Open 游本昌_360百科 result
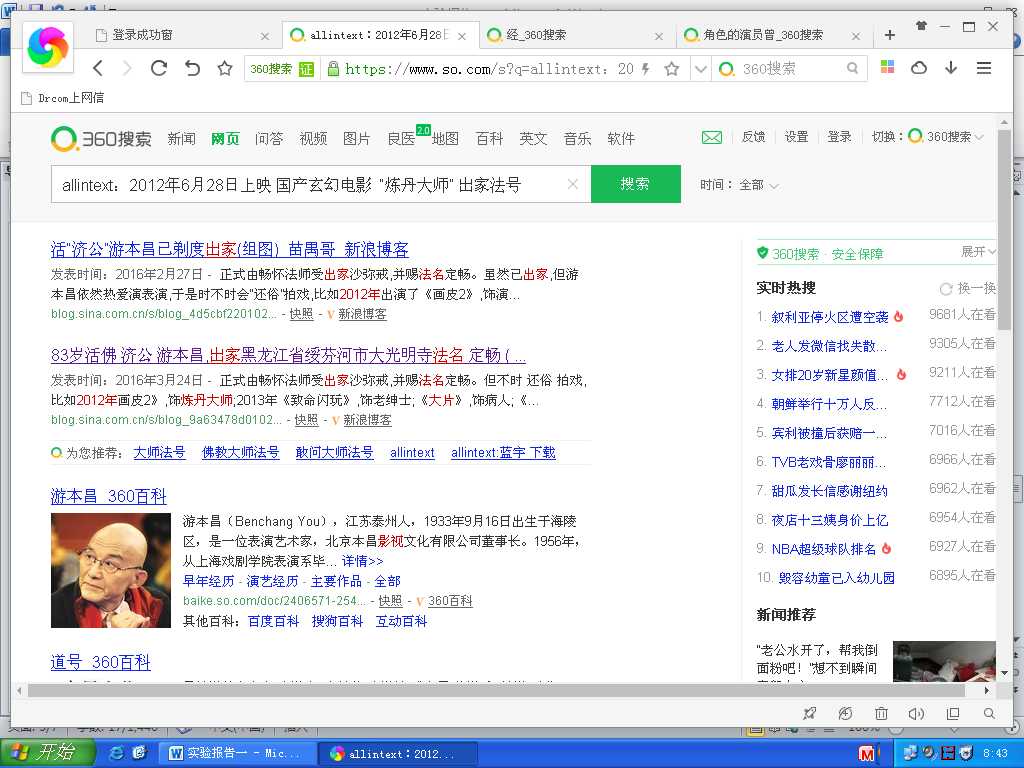 click(x=108, y=496)
